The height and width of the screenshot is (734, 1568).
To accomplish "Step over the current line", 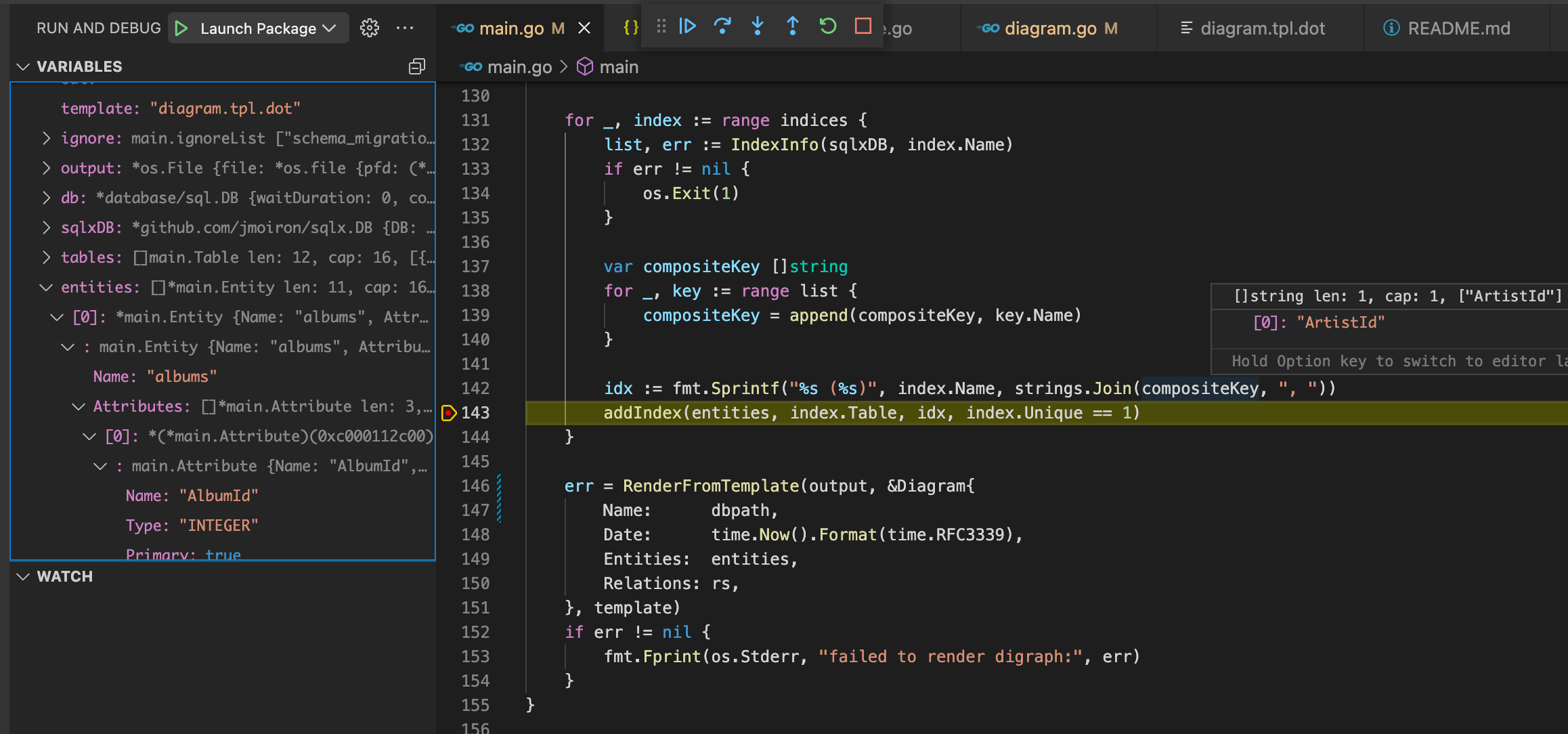I will click(722, 26).
